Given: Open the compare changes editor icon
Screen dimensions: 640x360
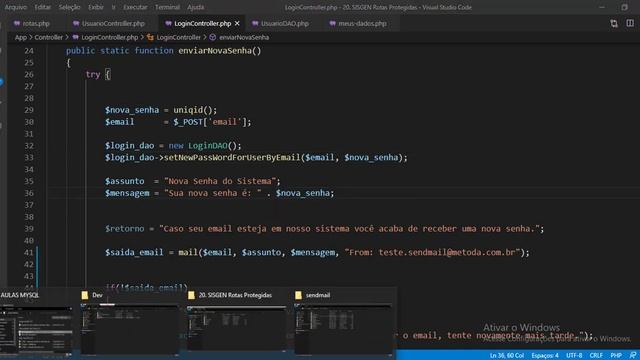Looking at the screenshot, I should click(614, 23).
